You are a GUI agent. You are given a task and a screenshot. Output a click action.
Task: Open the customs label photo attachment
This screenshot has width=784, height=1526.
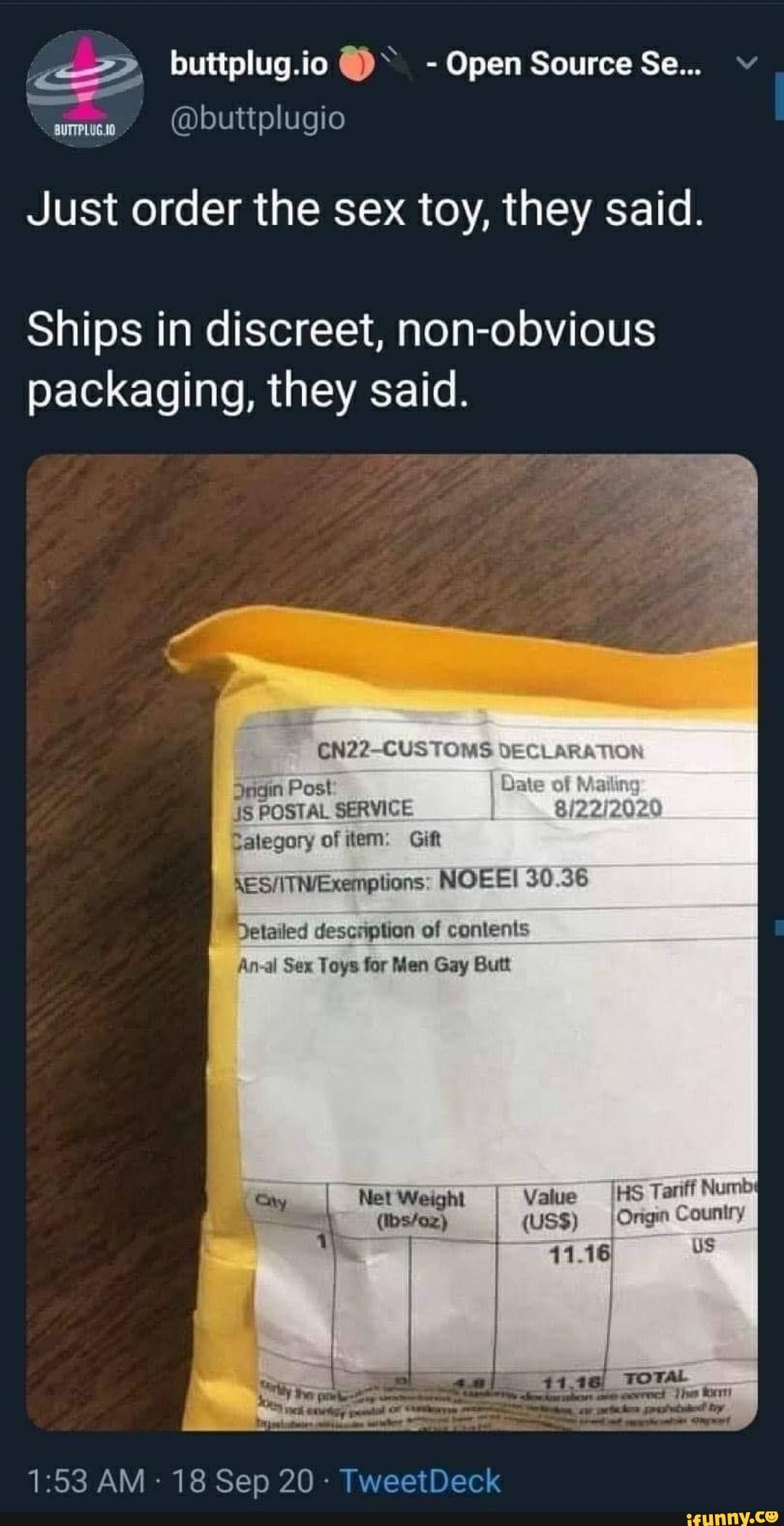click(x=392, y=942)
